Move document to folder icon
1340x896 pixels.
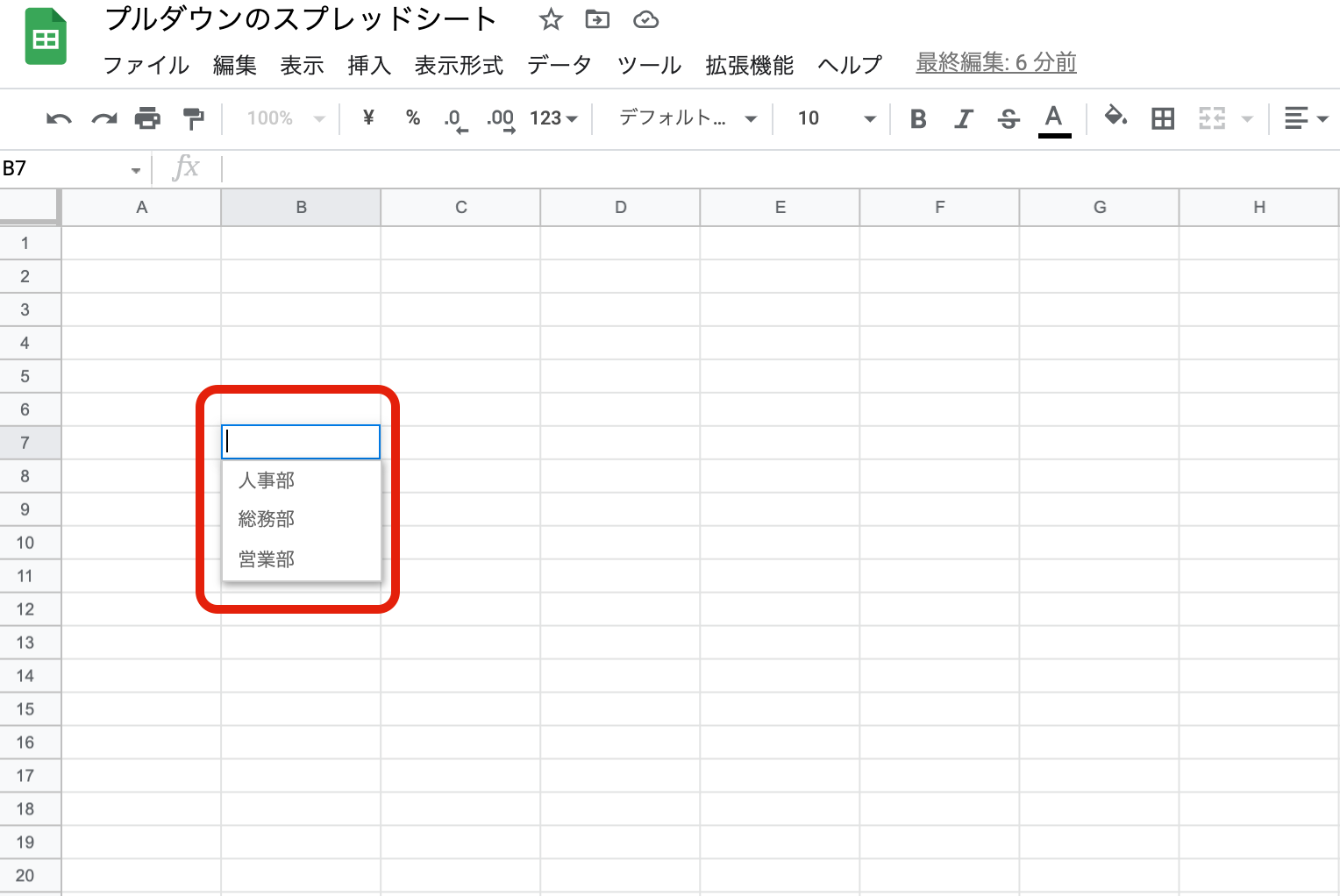(597, 19)
